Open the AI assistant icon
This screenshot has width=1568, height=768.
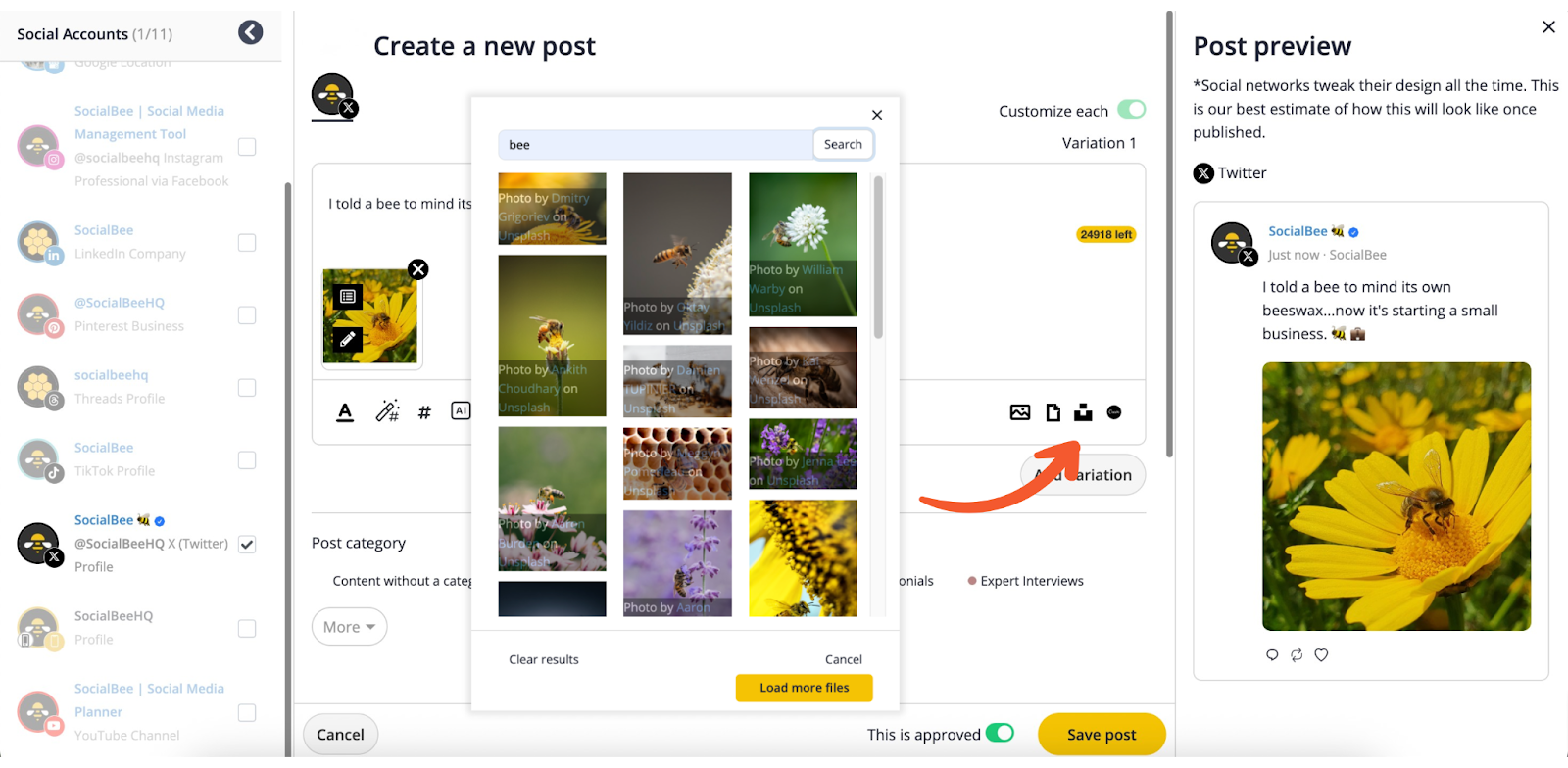(x=461, y=410)
